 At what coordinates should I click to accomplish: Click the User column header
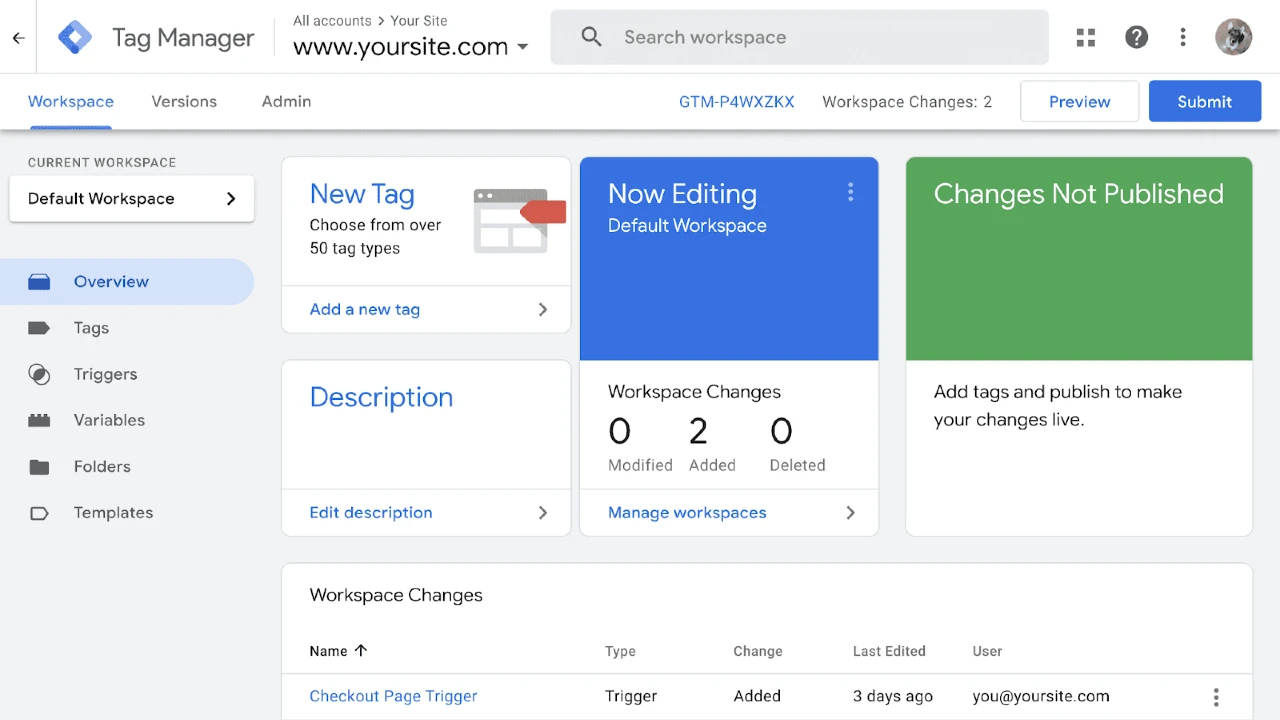[987, 651]
